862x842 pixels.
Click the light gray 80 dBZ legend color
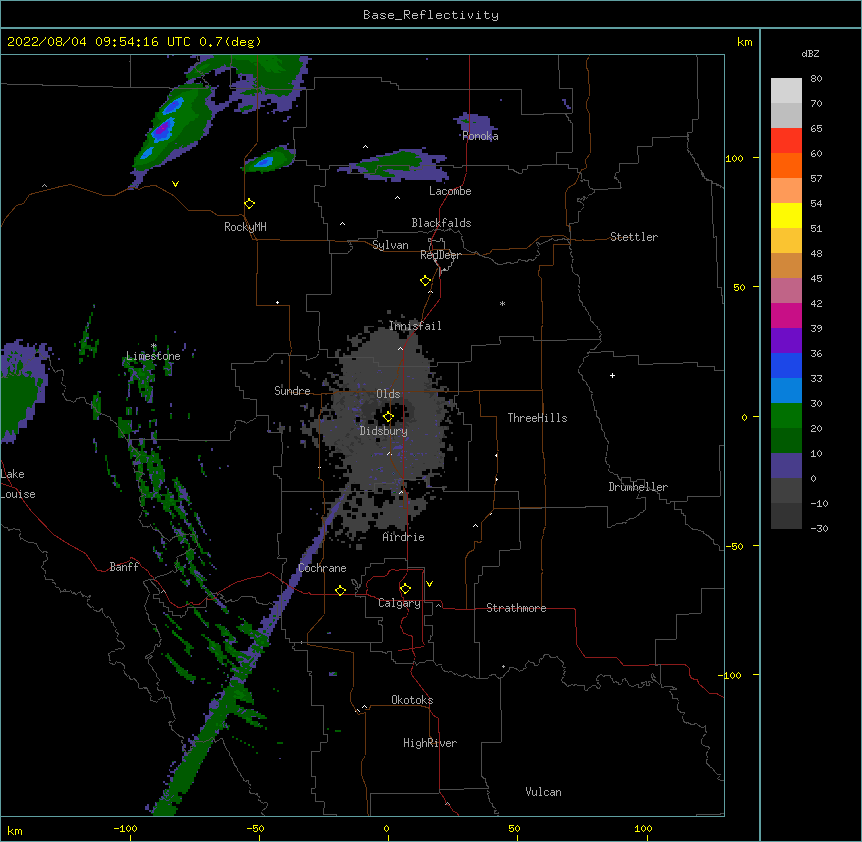coord(786,91)
